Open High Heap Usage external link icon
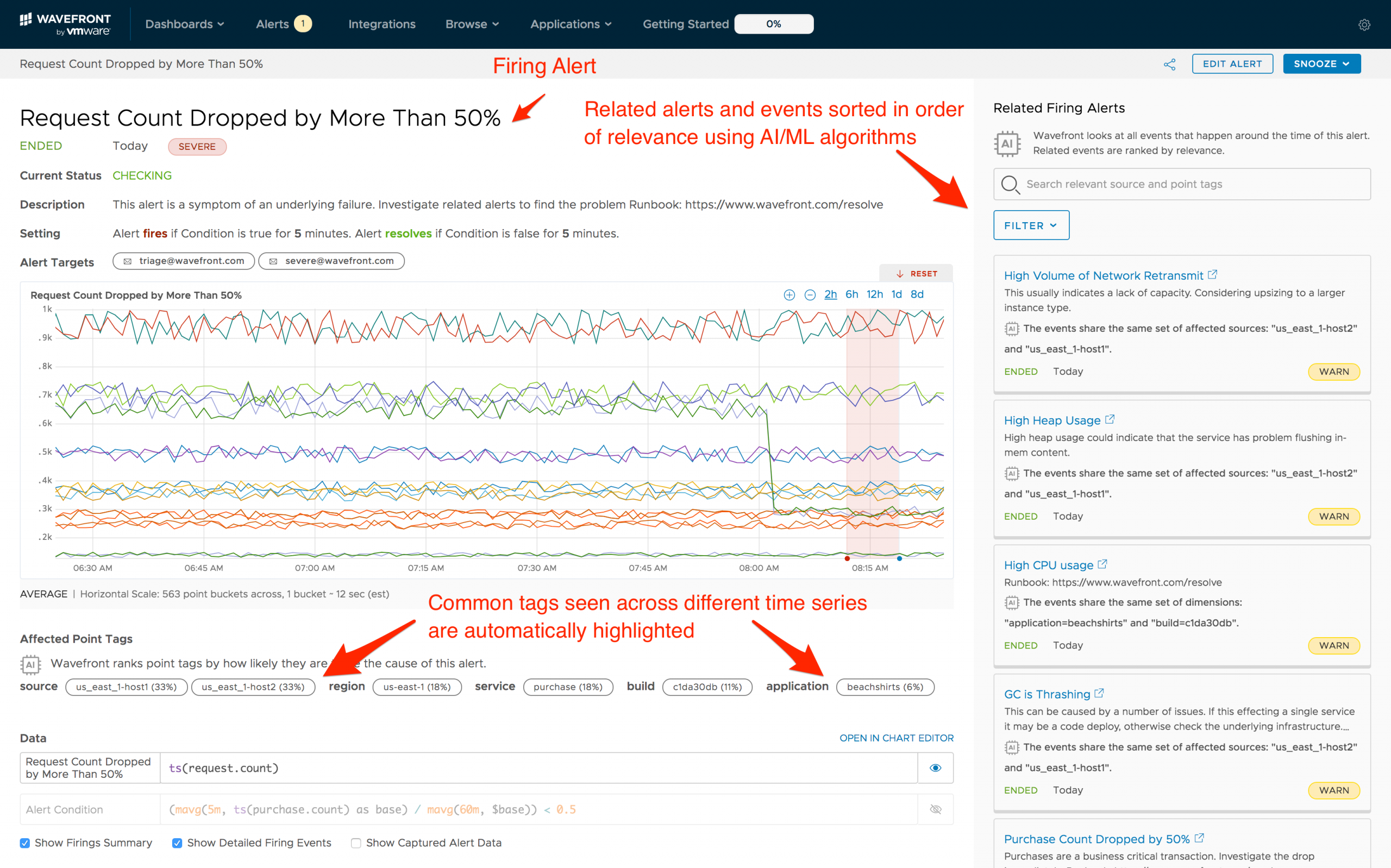Viewport: 1391px width, 868px height. 1110,420
